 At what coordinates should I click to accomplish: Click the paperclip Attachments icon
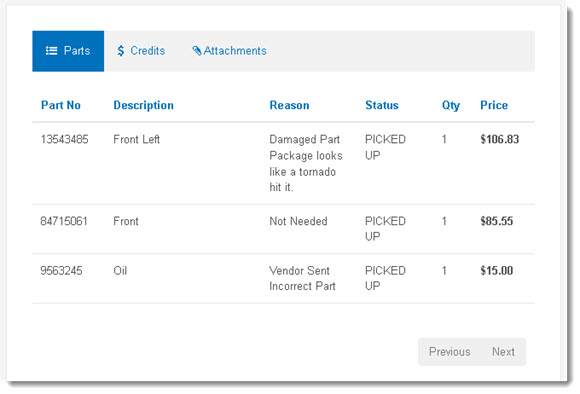click(197, 51)
